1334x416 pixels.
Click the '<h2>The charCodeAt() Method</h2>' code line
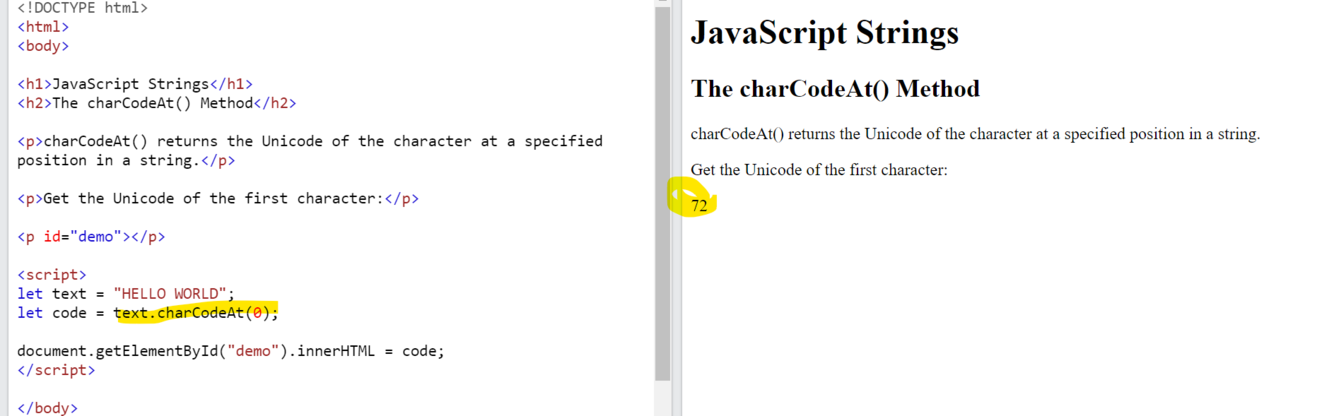click(x=157, y=103)
